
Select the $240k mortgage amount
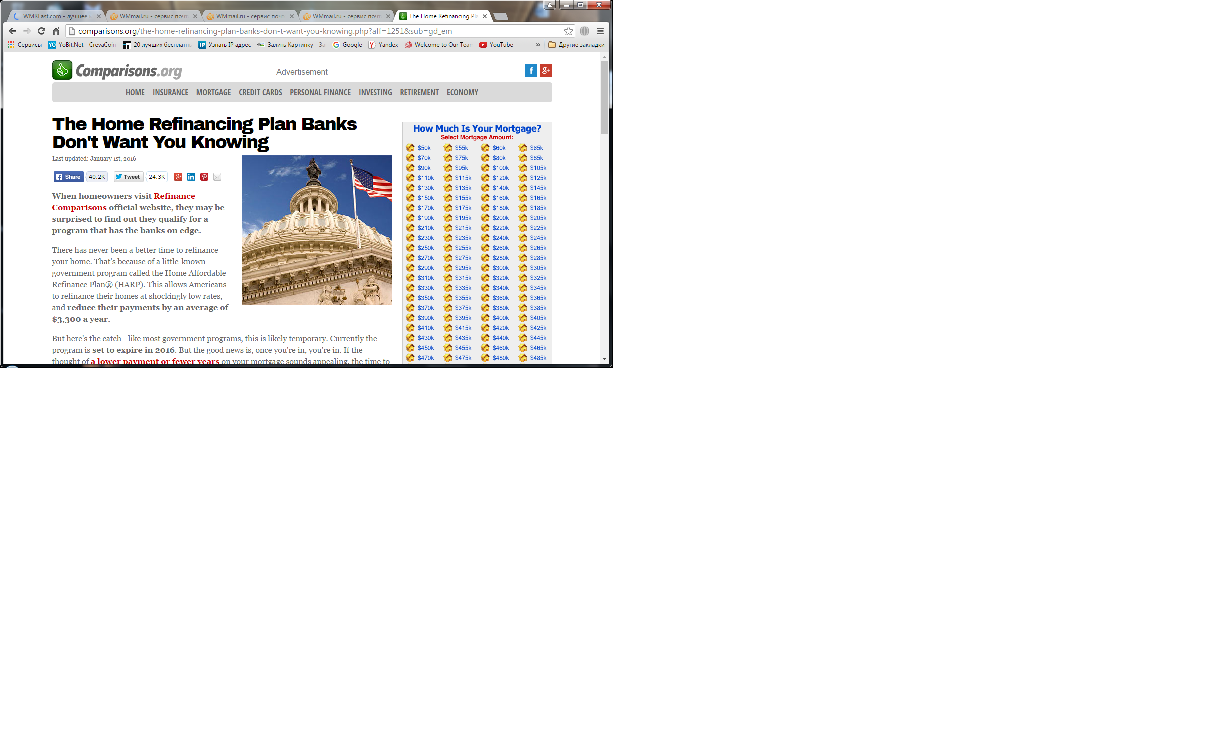point(500,238)
